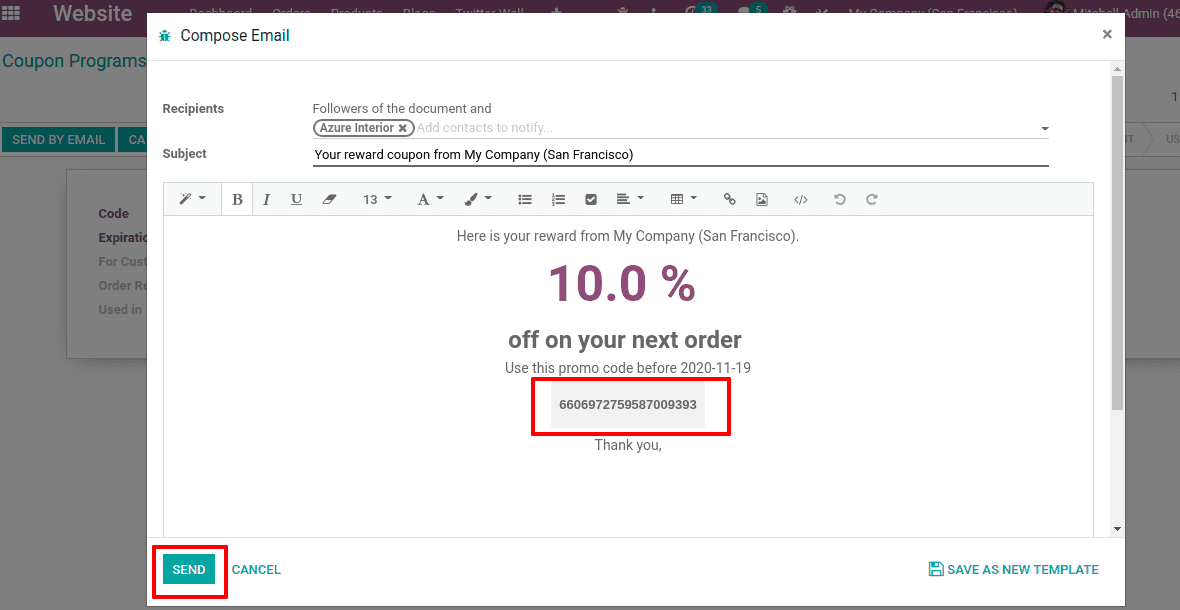Image resolution: width=1180 pixels, height=610 pixels.
Task: Open the insert table dropdown
Action: click(x=683, y=199)
